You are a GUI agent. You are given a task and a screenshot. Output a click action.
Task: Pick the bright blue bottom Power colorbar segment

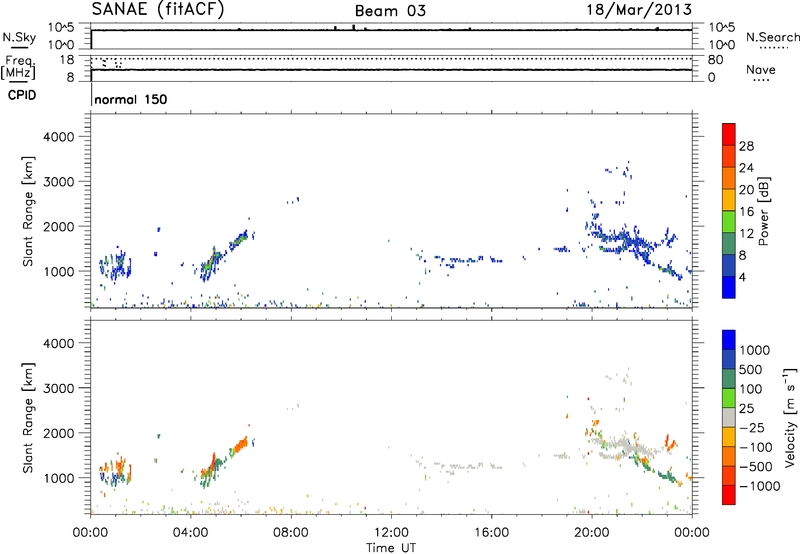pos(729,287)
